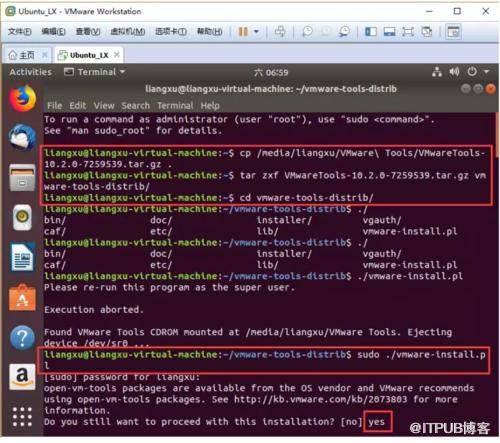This screenshot has height=443, width=500.
Task: Open the 查看(V) menu
Action: coord(88,32)
